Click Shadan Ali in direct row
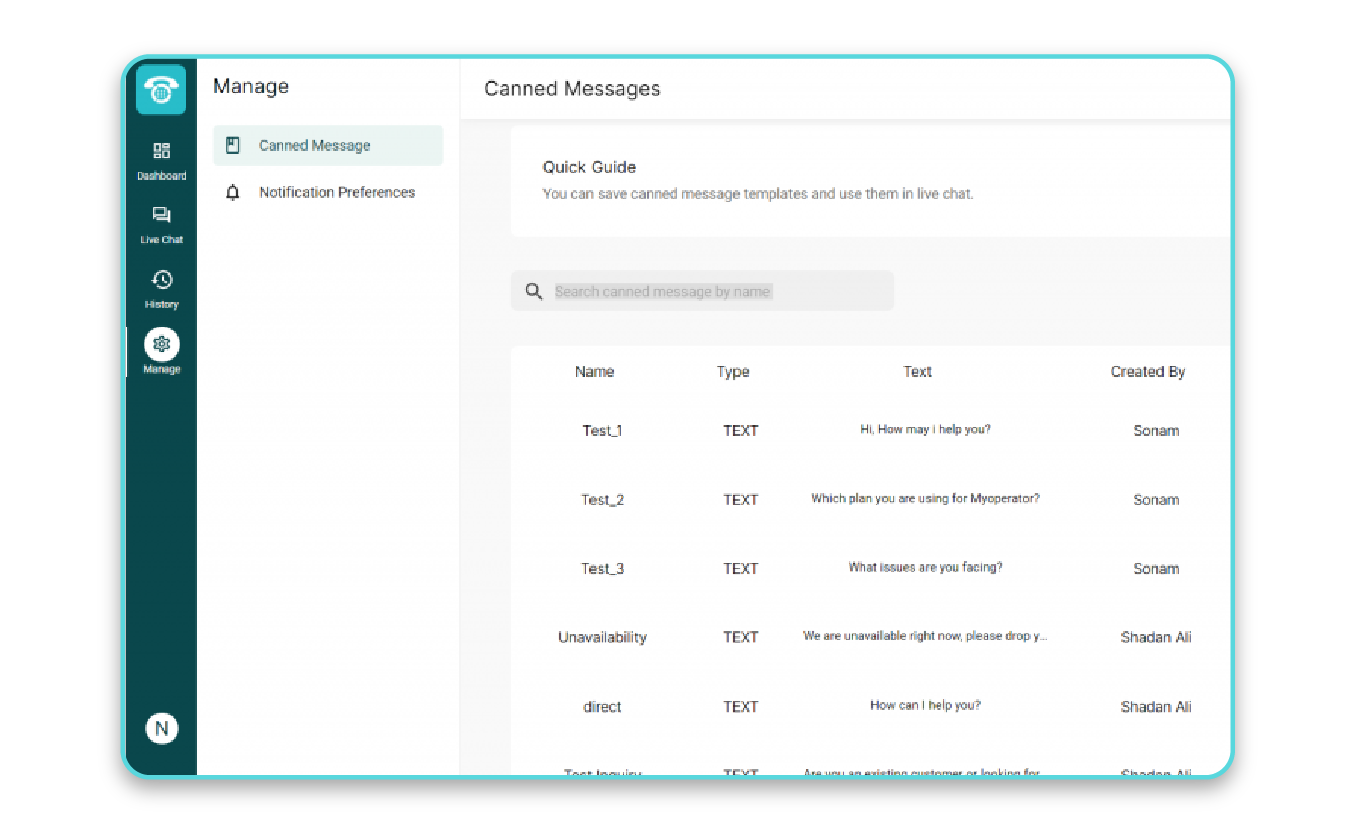1355x834 pixels. pos(1156,707)
